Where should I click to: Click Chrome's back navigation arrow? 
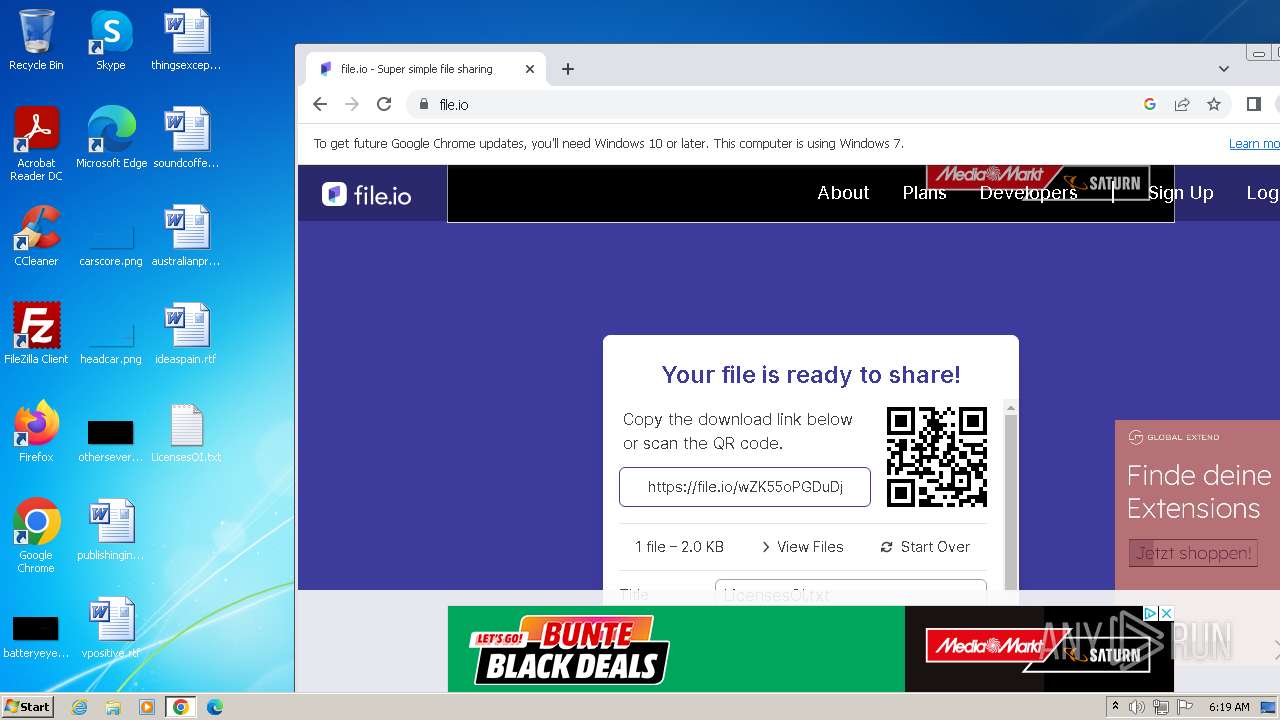[x=320, y=104]
